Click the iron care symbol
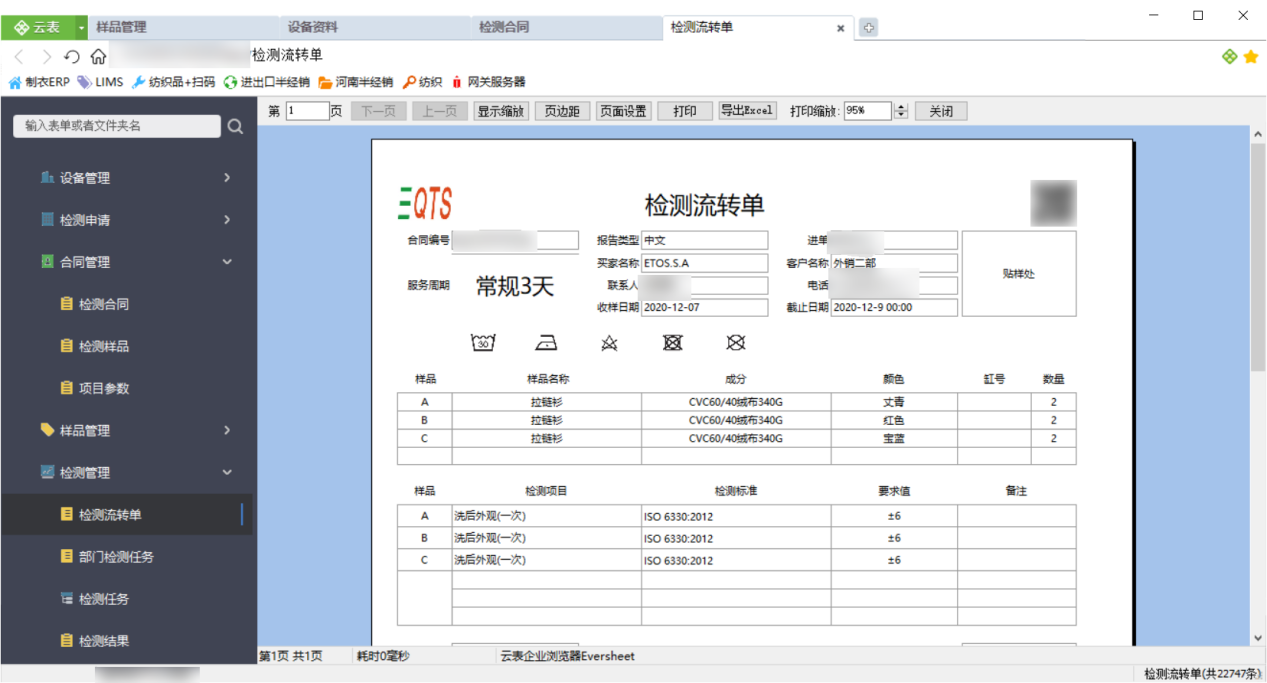 click(x=546, y=343)
